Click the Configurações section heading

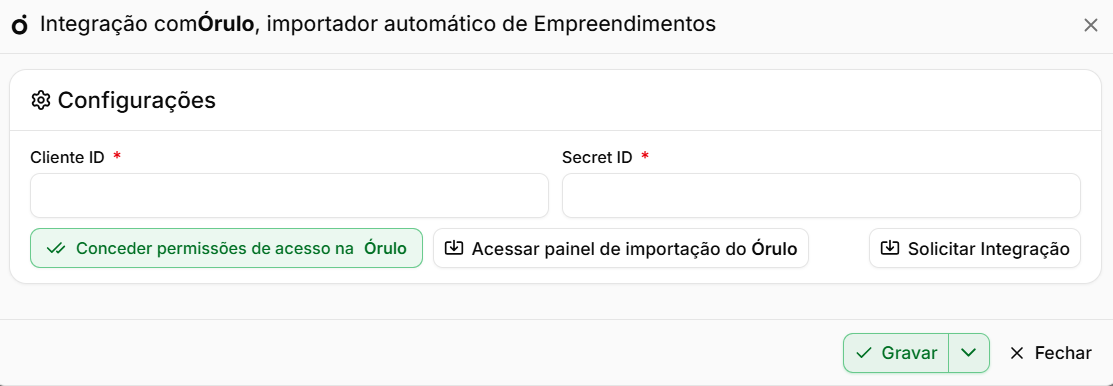136,101
